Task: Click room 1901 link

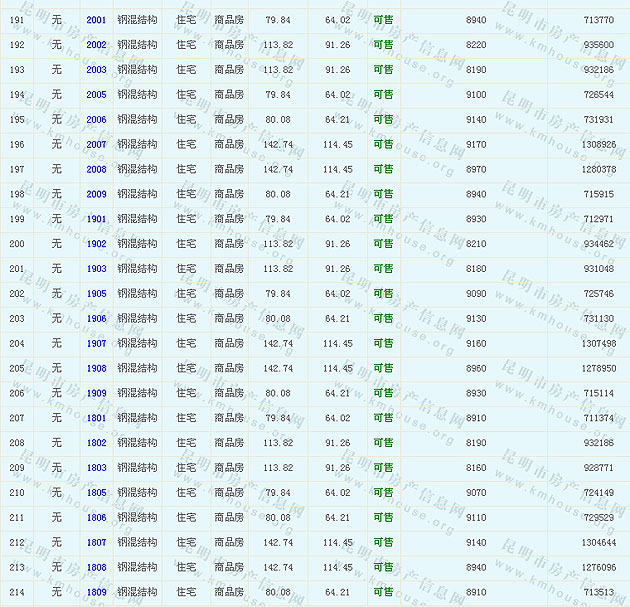Action: pyautogui.click(x=96, y=219)
